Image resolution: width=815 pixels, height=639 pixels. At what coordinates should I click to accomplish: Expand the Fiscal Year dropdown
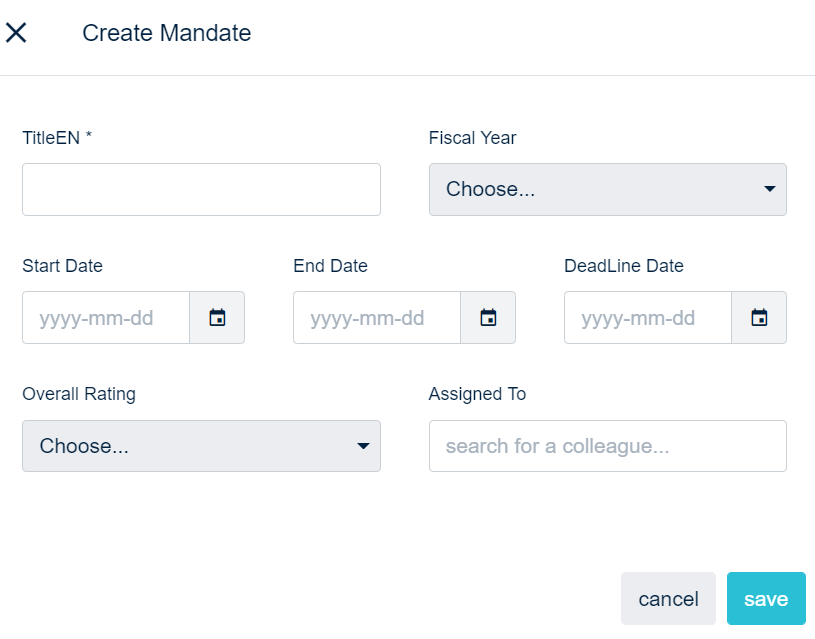pos(607,190)
